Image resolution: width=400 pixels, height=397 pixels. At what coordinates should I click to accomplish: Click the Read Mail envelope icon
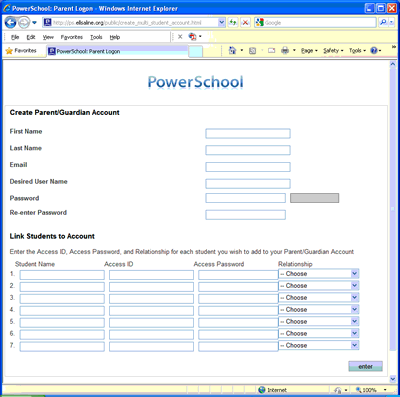[272, 51]
